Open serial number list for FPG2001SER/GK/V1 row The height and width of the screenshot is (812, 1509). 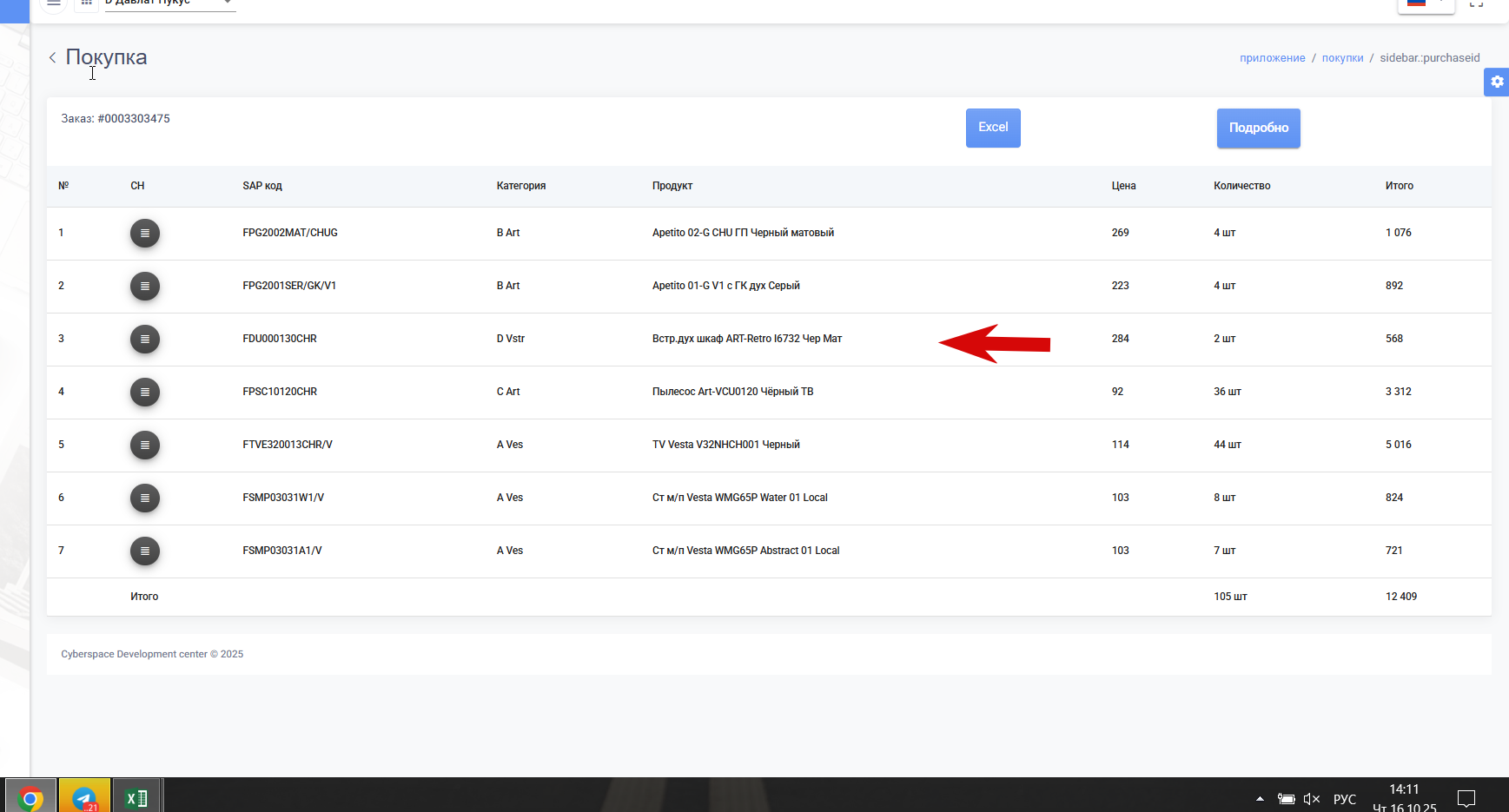(x=145, y=286)
